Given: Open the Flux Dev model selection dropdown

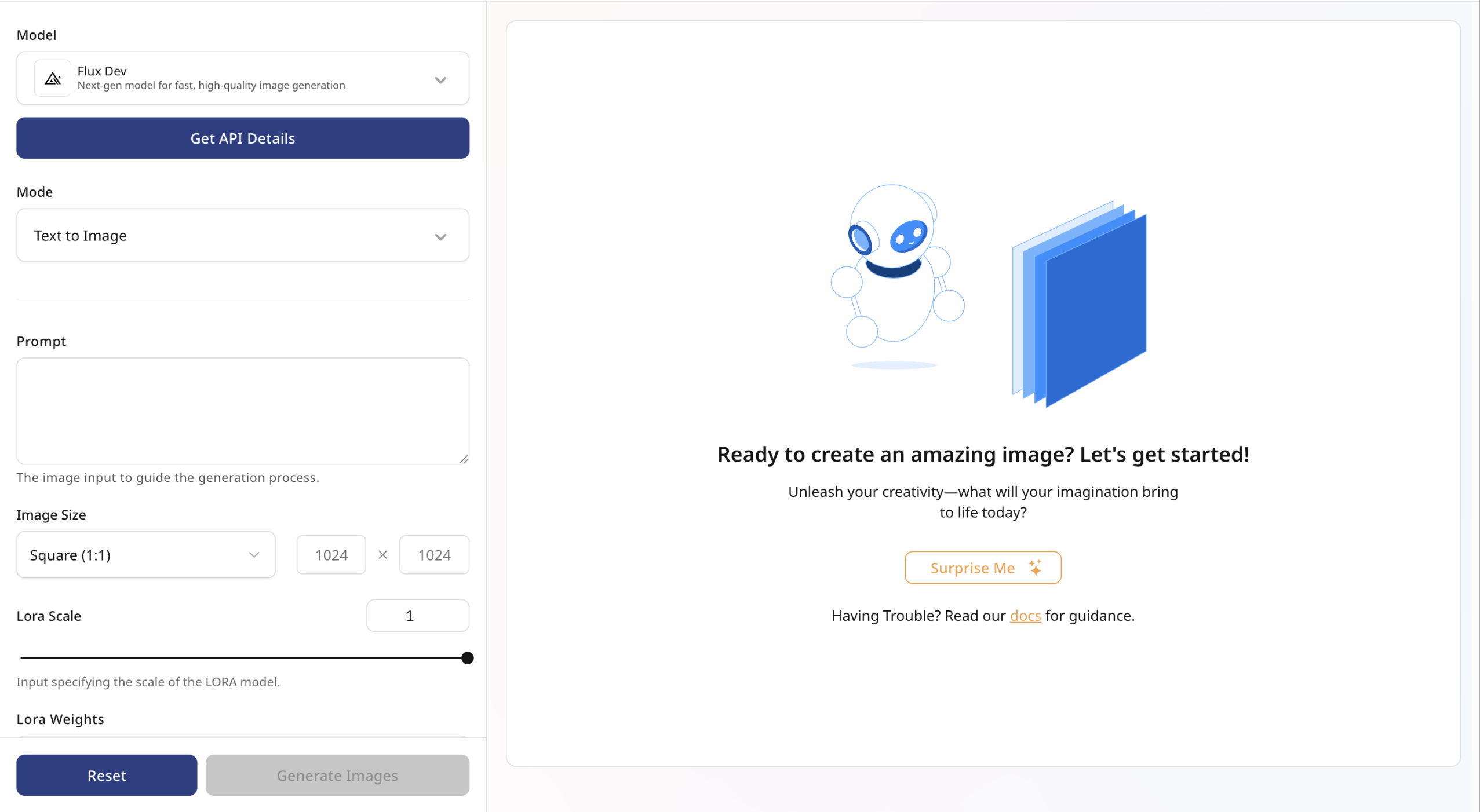Looking at the screenshot, I should click(x=243, y=78).
